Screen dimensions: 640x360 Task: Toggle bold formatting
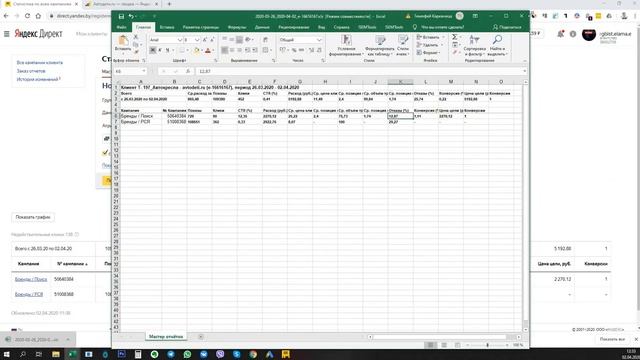[x=153, y=50]
